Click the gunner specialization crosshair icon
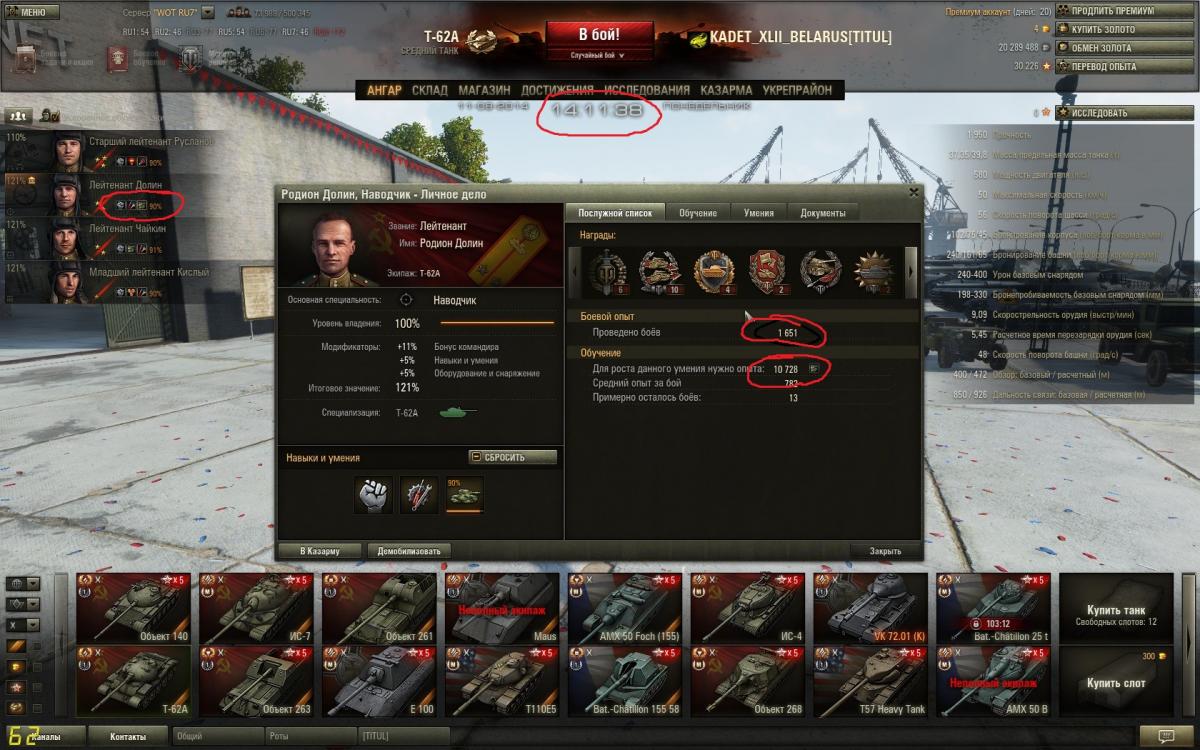1200x750 pixels. [x=406, y=299]
